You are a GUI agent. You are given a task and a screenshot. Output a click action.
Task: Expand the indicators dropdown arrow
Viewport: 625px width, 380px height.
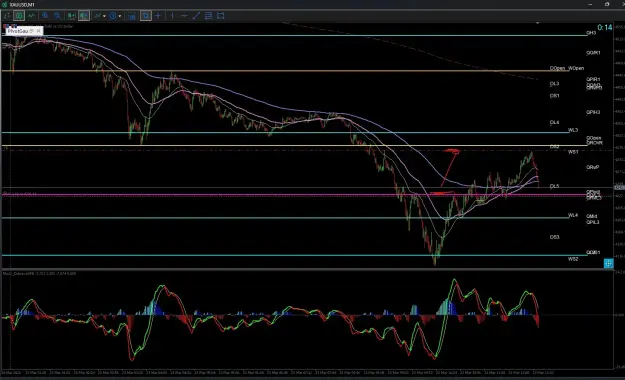[x=104, y=16]
